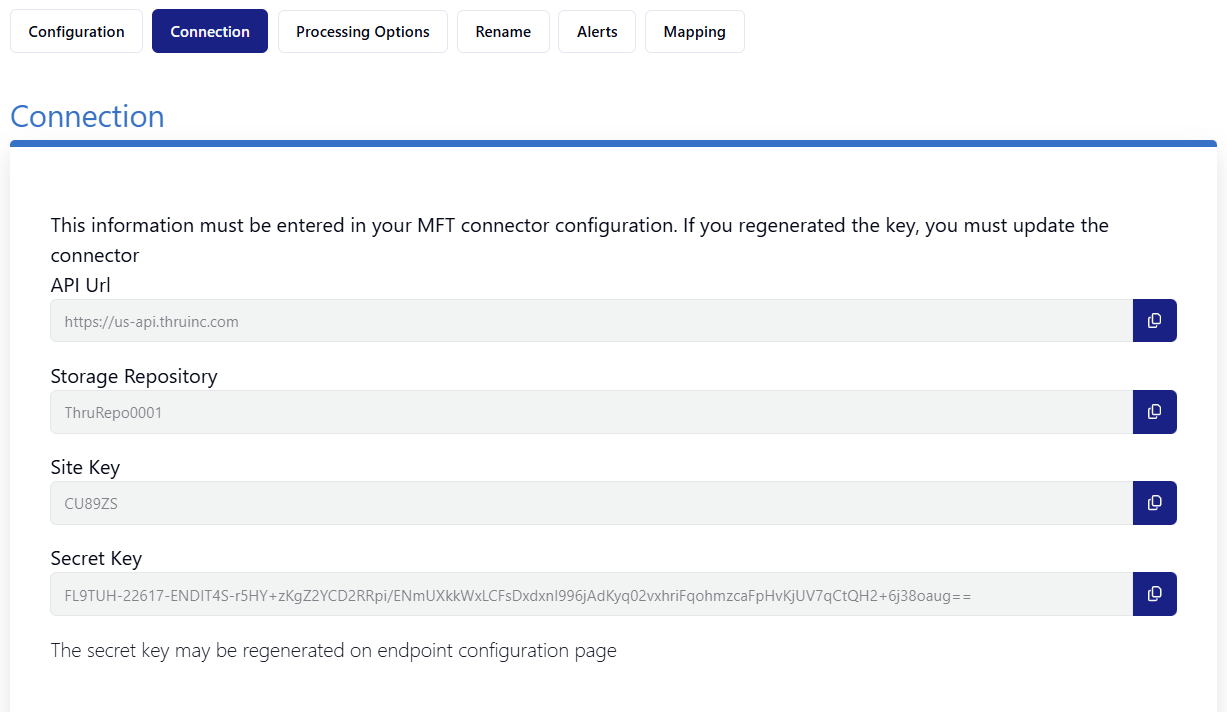
Task: Copy the Storage Repository name
Action: (1154, 412)
